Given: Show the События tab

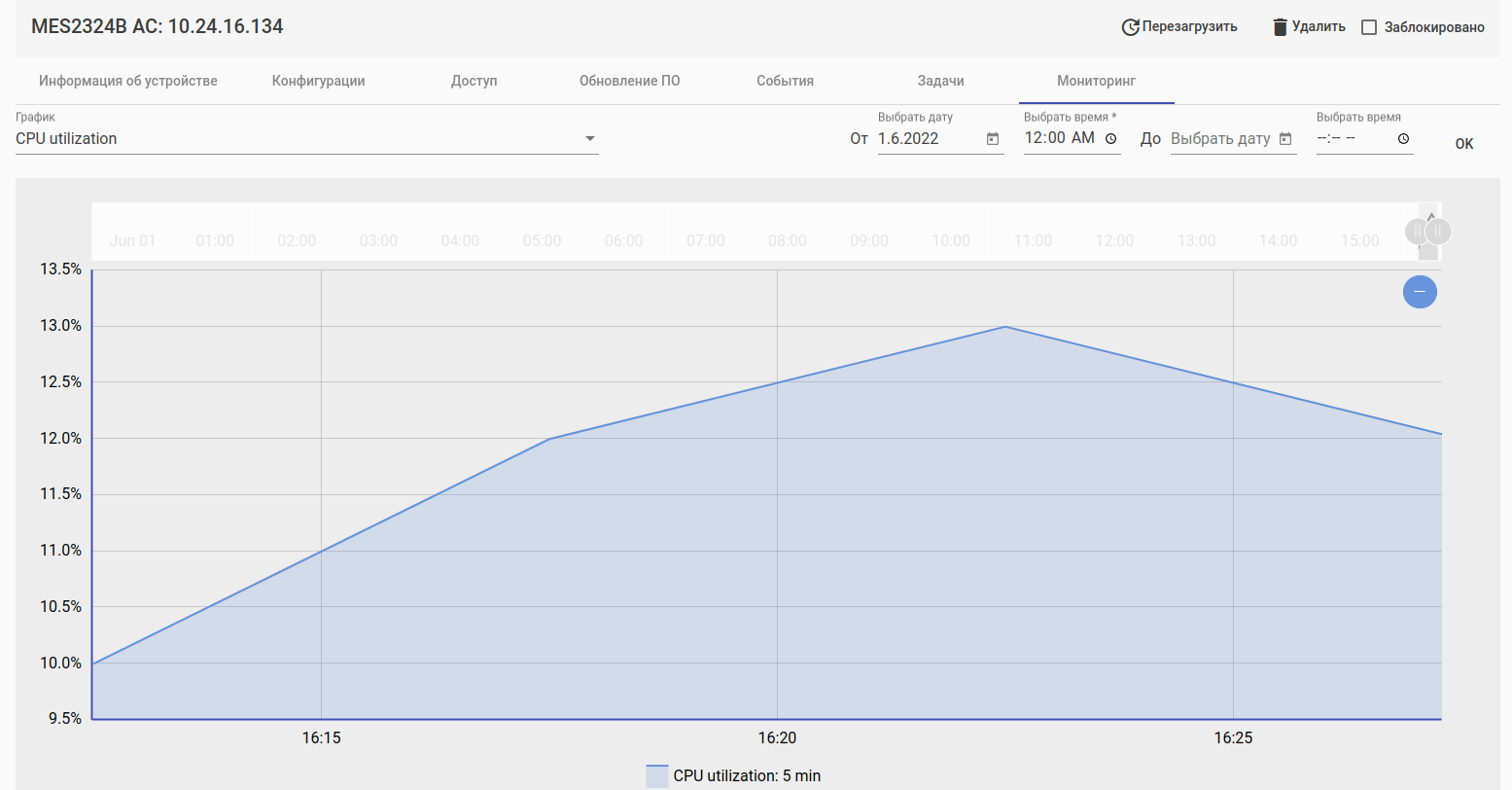Looking at the screenshot, I should tap(786, 81).
